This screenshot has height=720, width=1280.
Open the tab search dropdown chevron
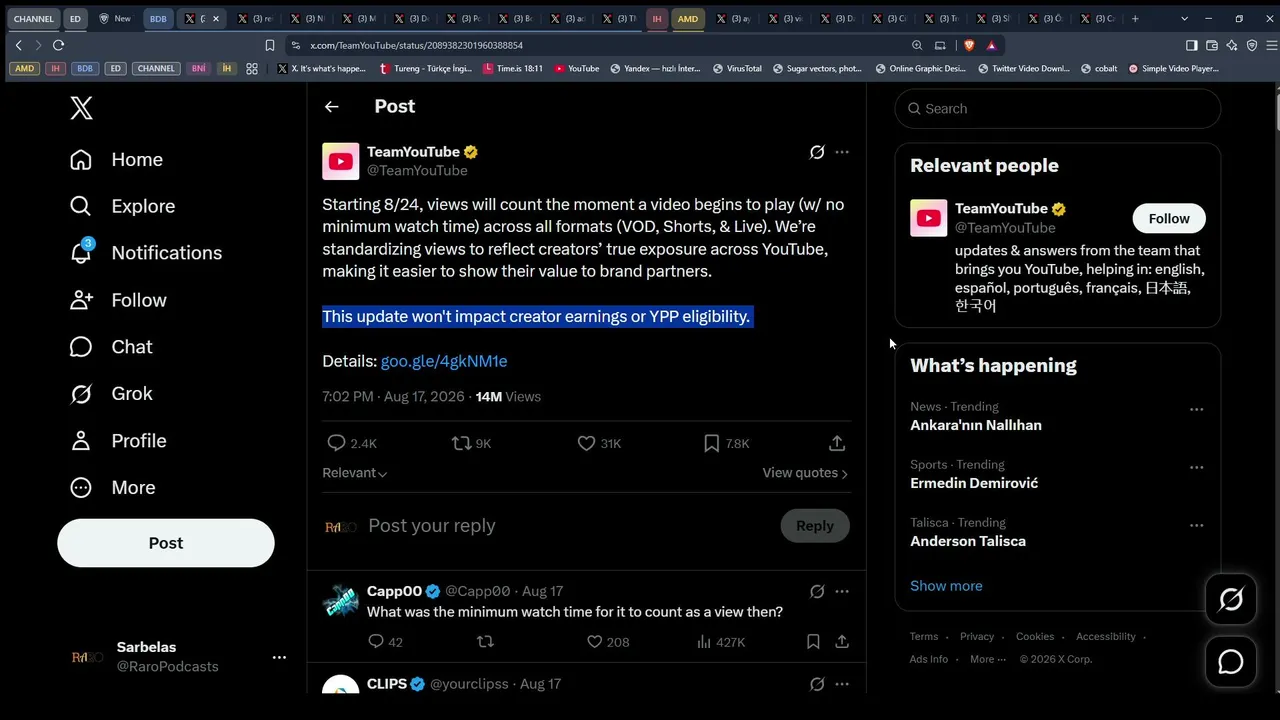pyautogui.click(x=1185, y=19)
